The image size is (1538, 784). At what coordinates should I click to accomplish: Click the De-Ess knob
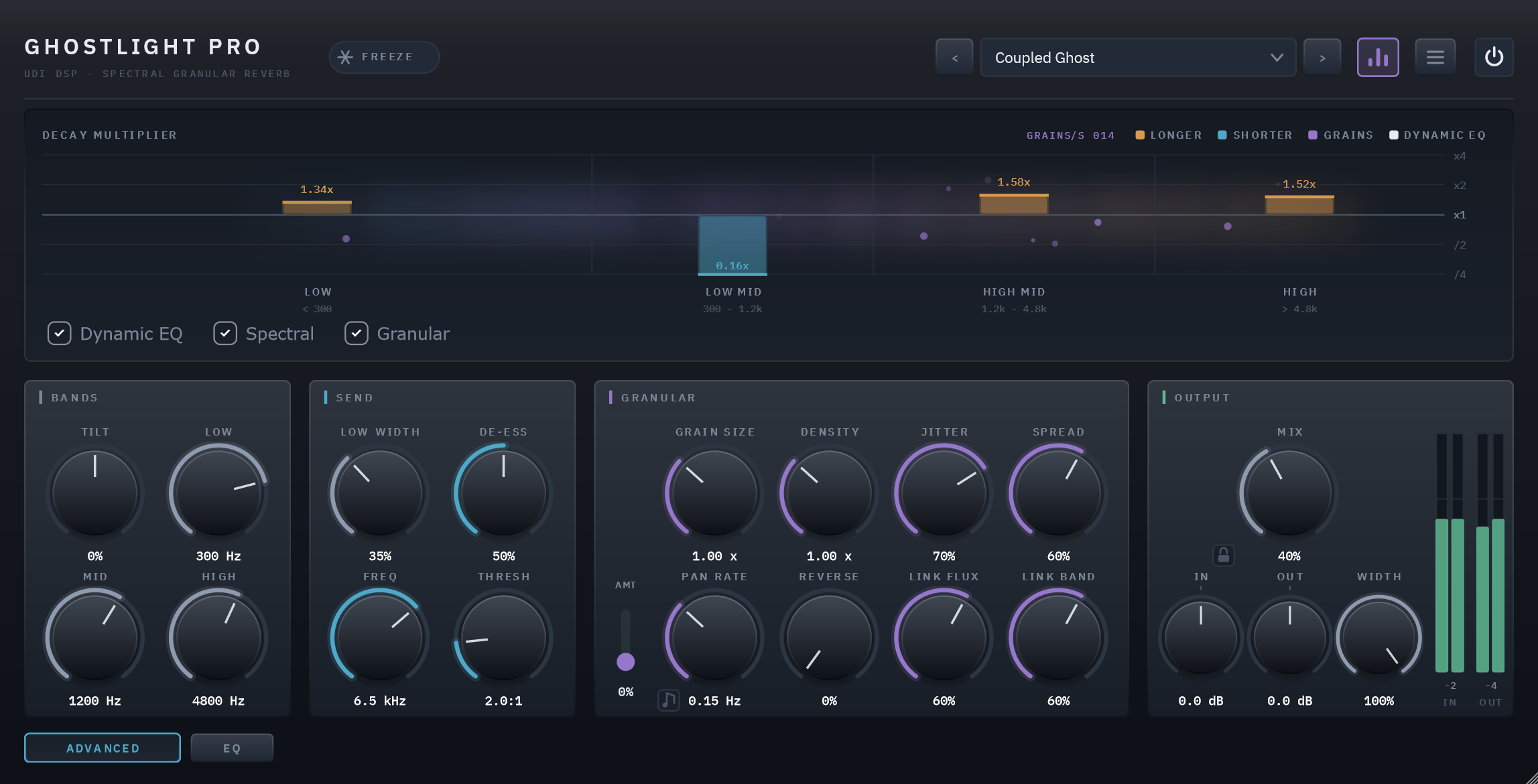coord(503,493)
